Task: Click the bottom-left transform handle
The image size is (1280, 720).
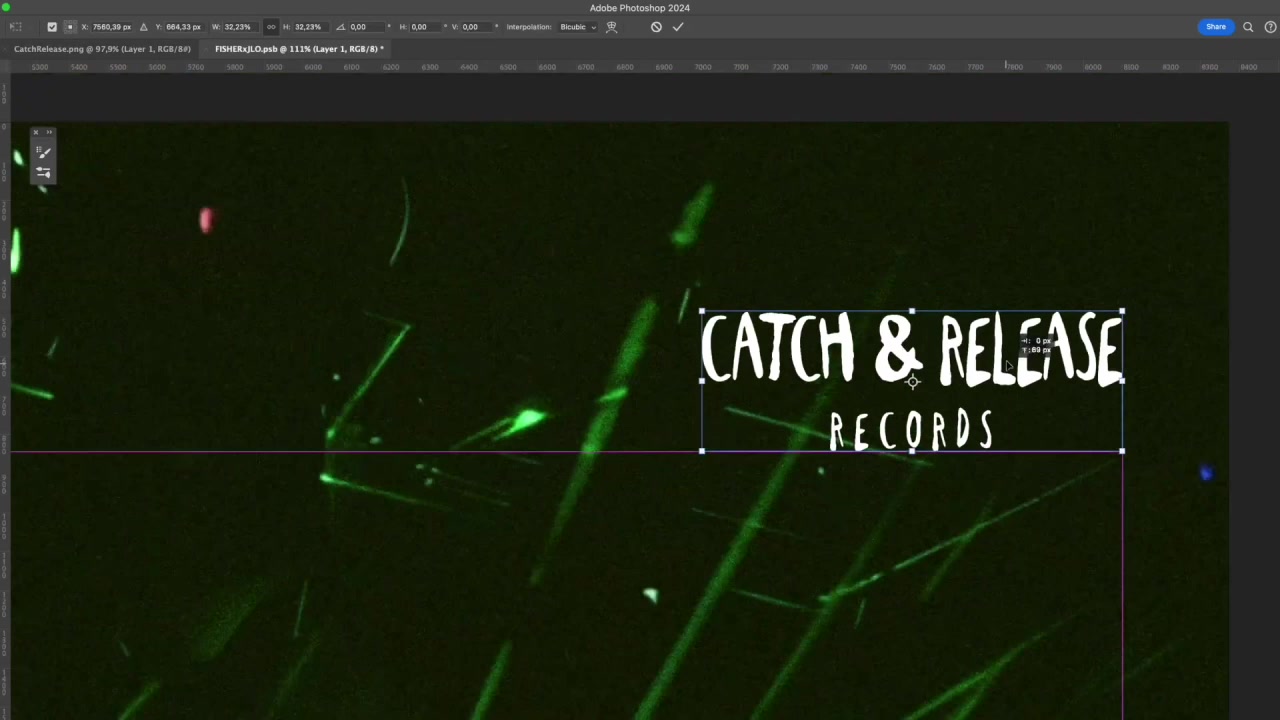Action: [702, 451]
